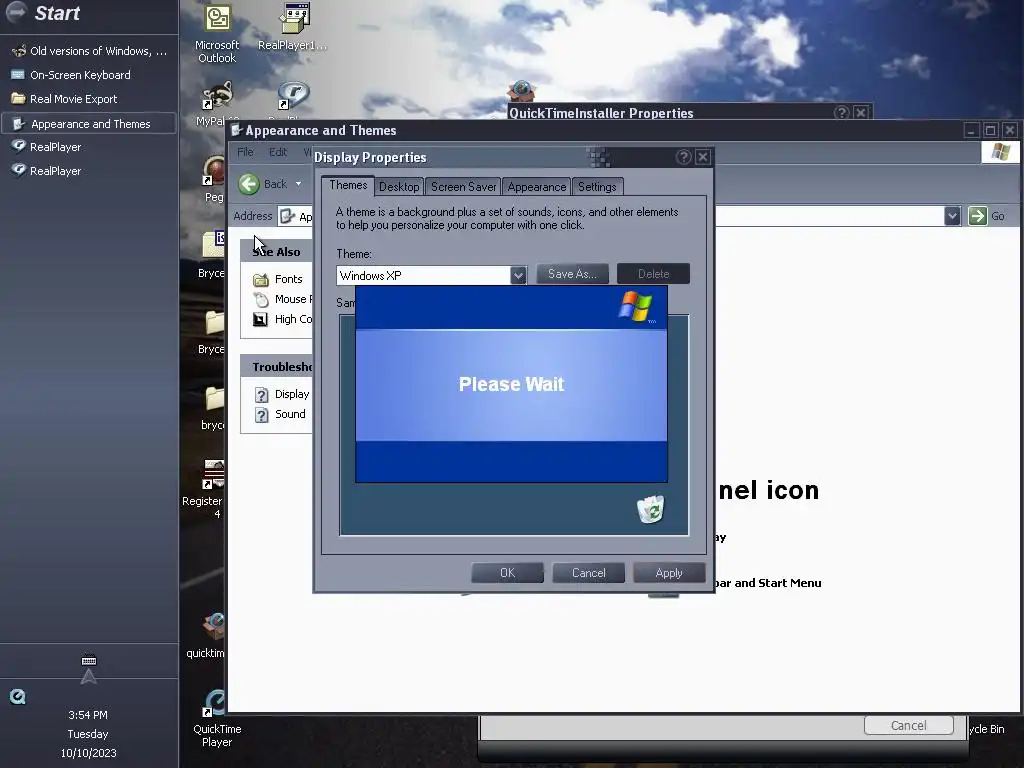Switch to the Desktop tab

coord(399,187)
